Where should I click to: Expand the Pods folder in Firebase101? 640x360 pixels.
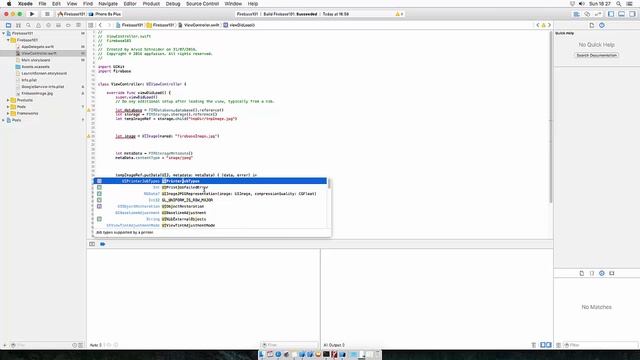tap(8, 107)
